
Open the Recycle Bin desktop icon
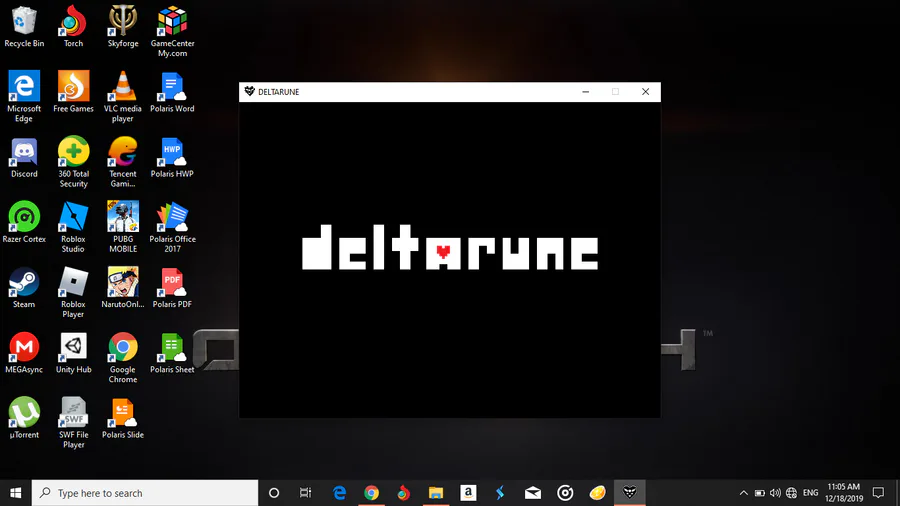(24, 27)
